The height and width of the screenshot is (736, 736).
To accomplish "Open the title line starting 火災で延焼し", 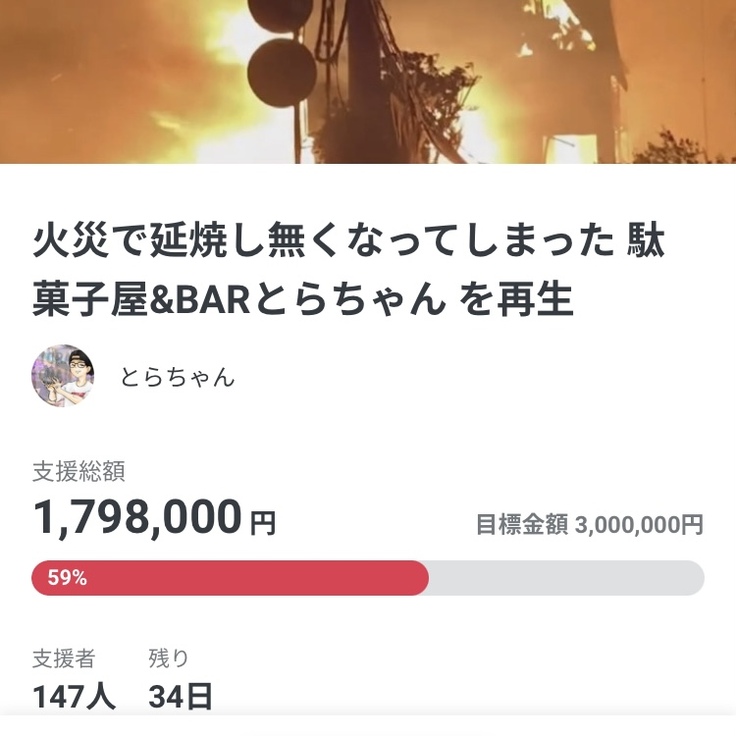I will click(348, 242).
